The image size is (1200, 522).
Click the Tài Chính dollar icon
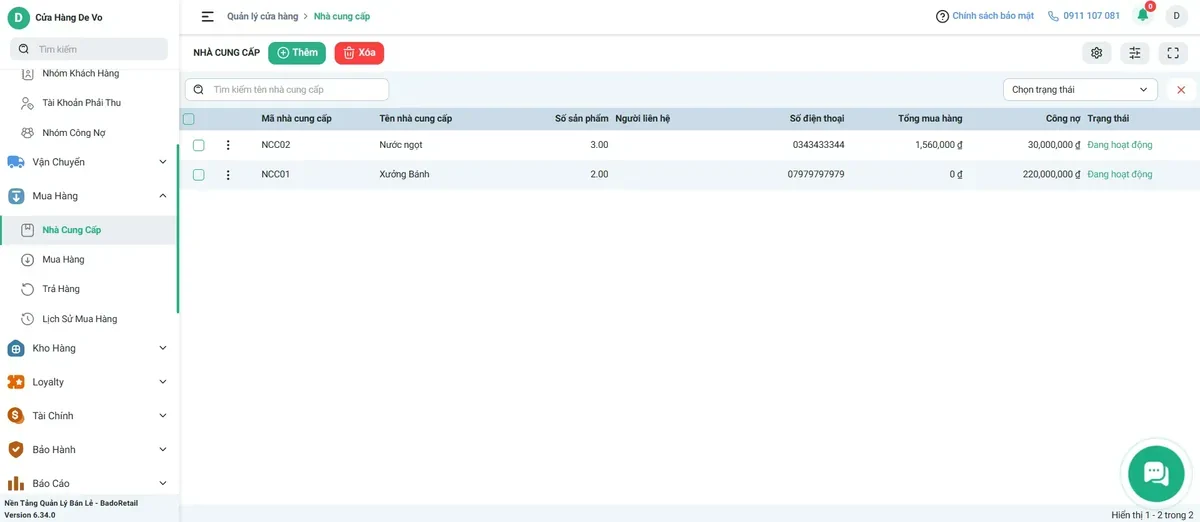[x=16, y=416]
